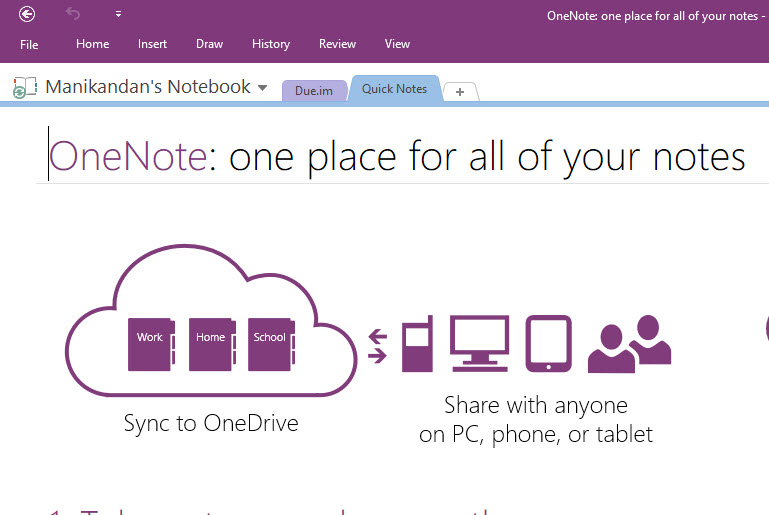The width and height of the screenshot is (769, 515).
Task: Open the Customize Quick Access Toolbar dropdown
Action: [x=118, y=14]
